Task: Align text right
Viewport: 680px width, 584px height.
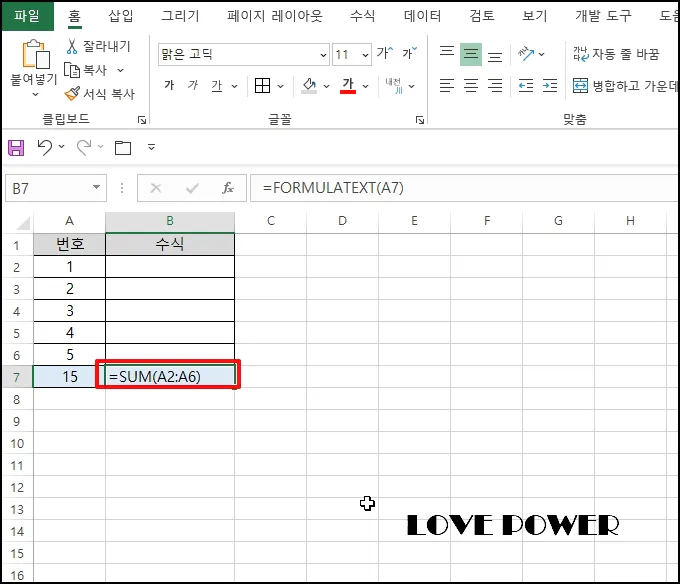Action: pos(495,85)
